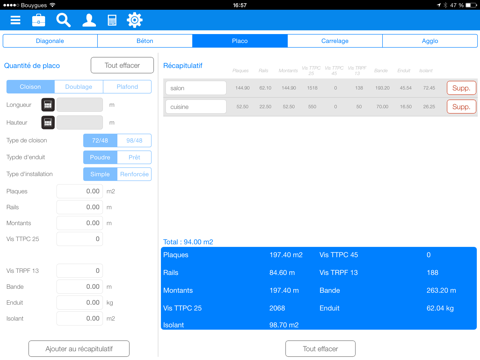480x360 pixels.
Task: Click the Isolant result field
Action: tap(80, 318)
